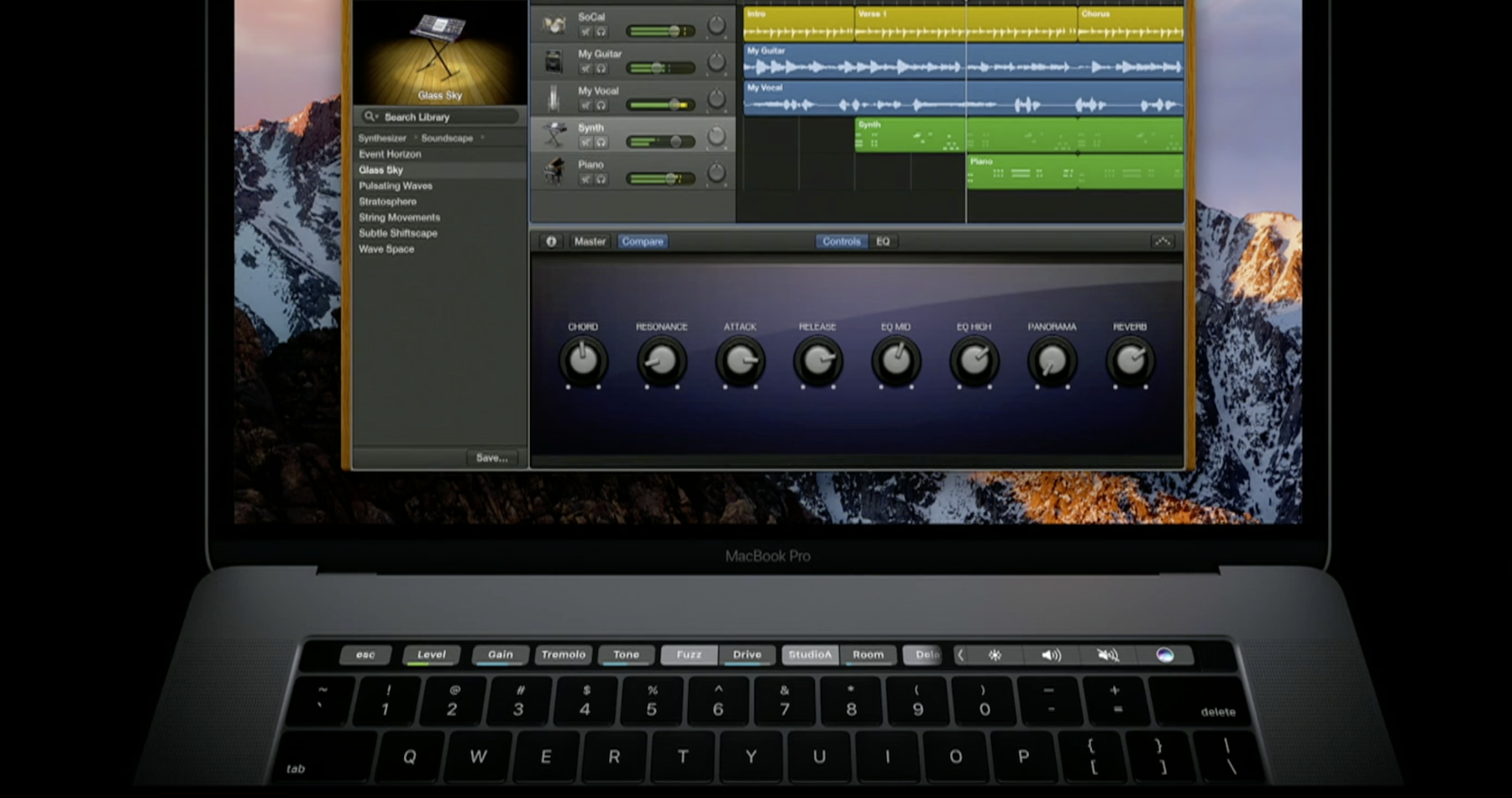Solo the Synth track with its headphones button
This screenshot has height=798, width=1512.
pyautogui.click(x=601, y=142)
